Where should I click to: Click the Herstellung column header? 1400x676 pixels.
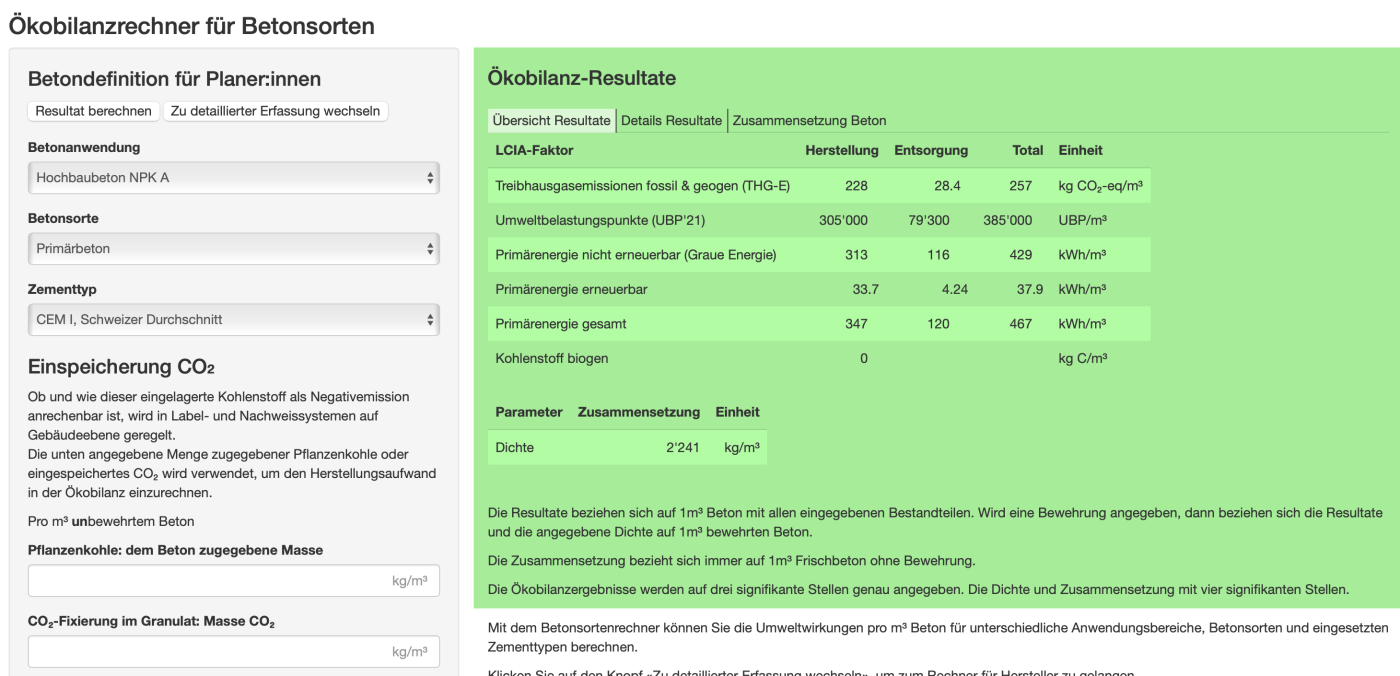tap(841, 151)
